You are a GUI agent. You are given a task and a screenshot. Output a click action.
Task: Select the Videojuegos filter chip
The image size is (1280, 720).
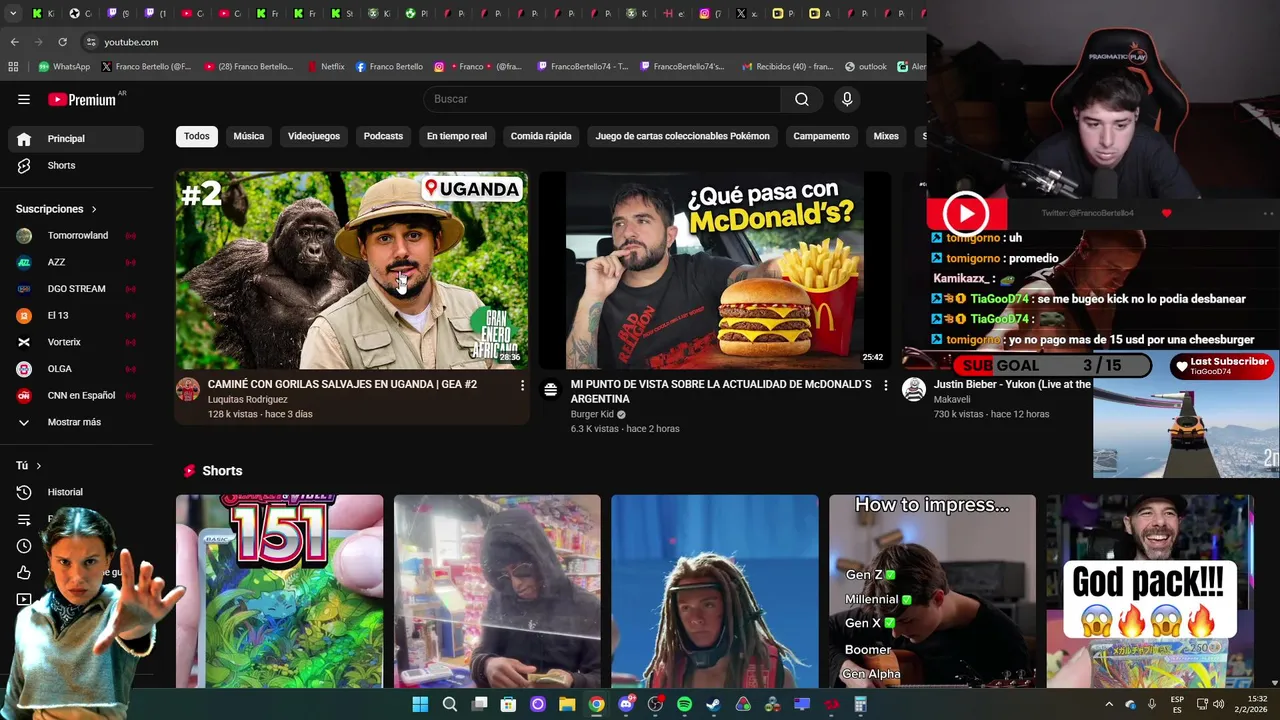click(314, 136)
